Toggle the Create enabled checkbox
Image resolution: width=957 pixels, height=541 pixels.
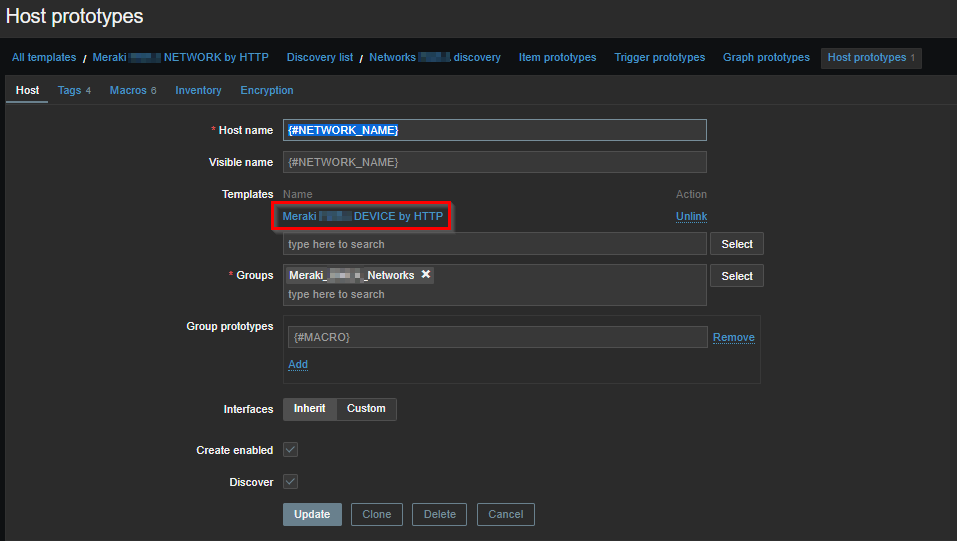pyautogui.click(x=291, y=450)
